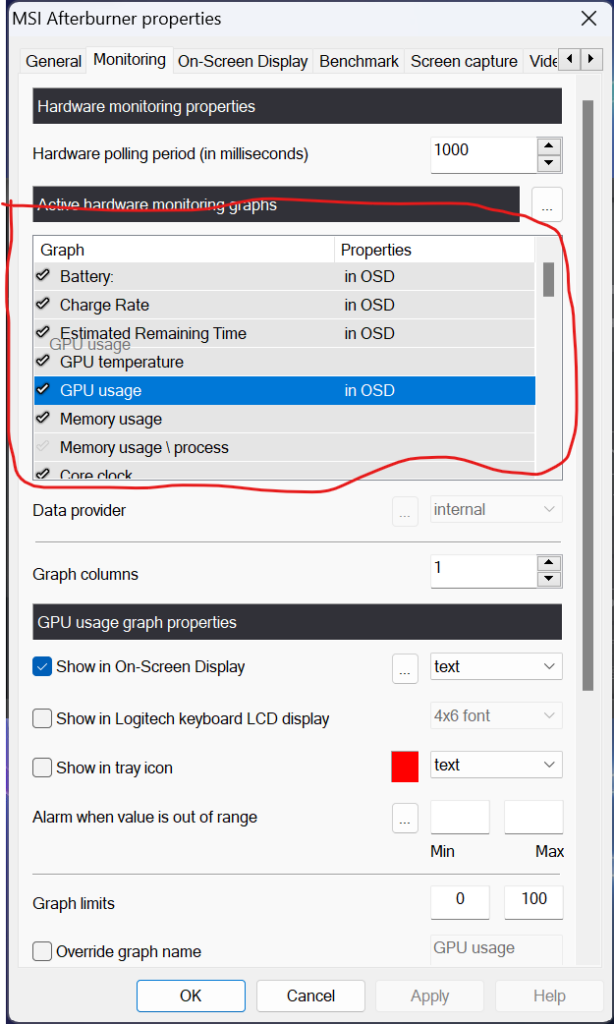Open the partially visible Video tab

click(542, 61)
